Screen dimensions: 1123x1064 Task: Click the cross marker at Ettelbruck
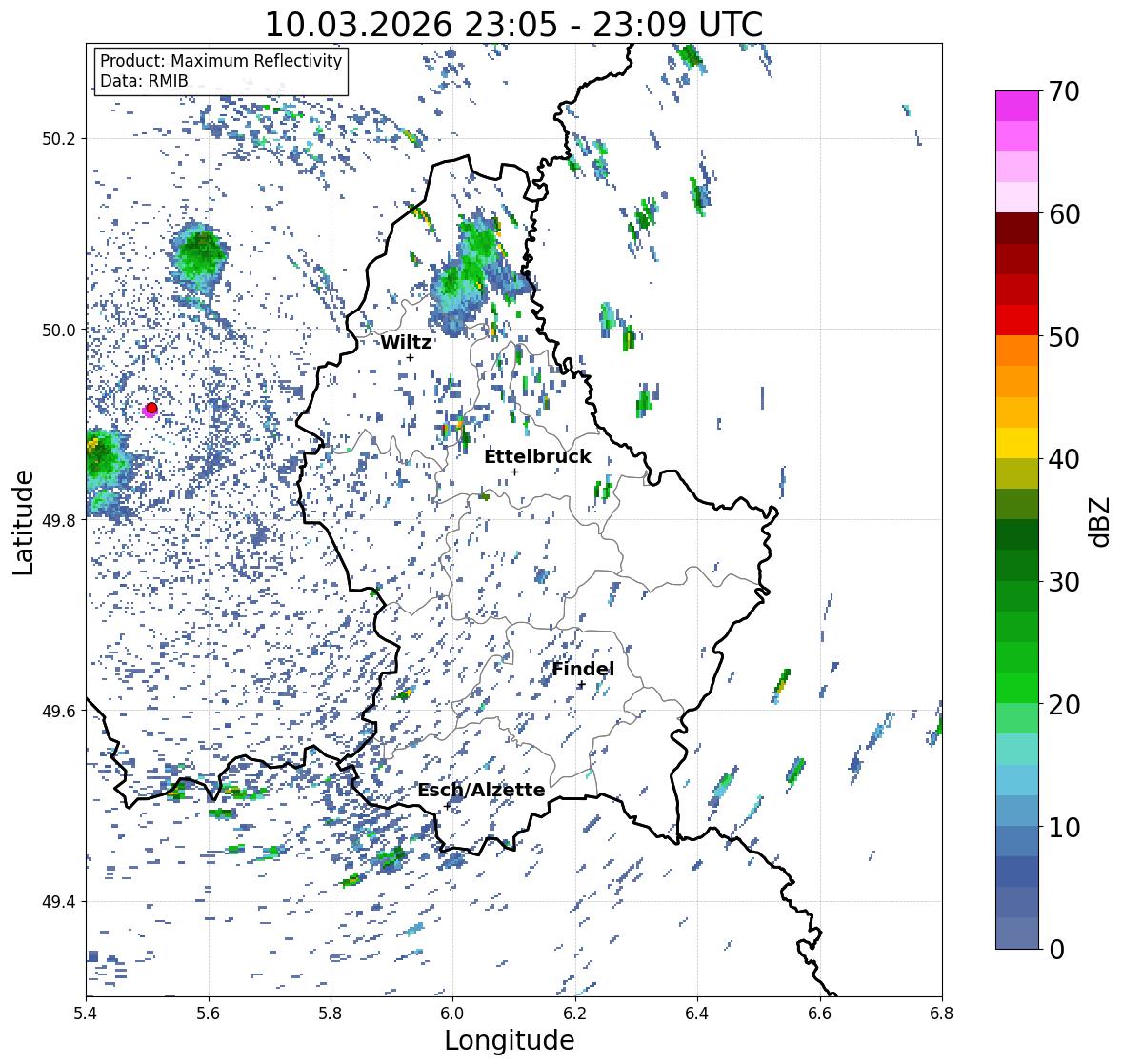tap(514, 472)
